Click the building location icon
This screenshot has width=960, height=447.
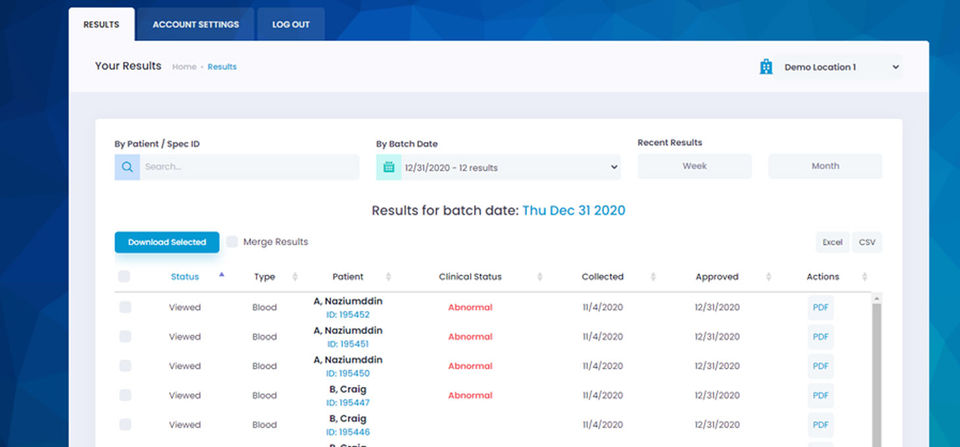point(766,67)
